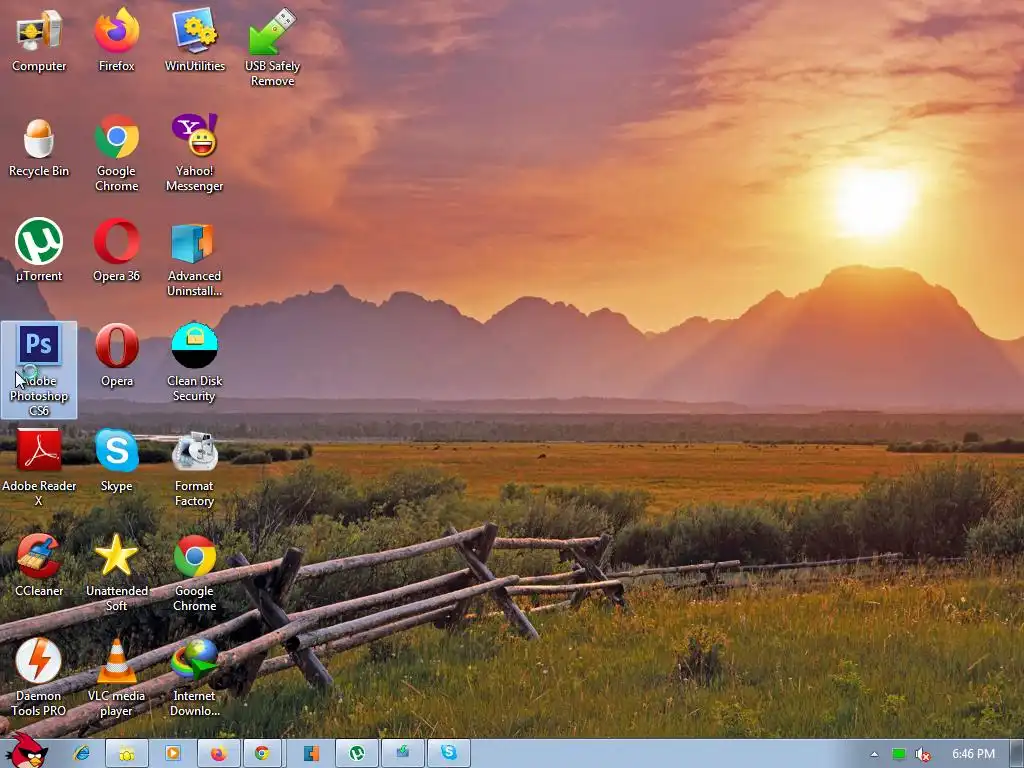Select the Opera shortcut beside Clean Disk Security

click(x=116, y=356)
